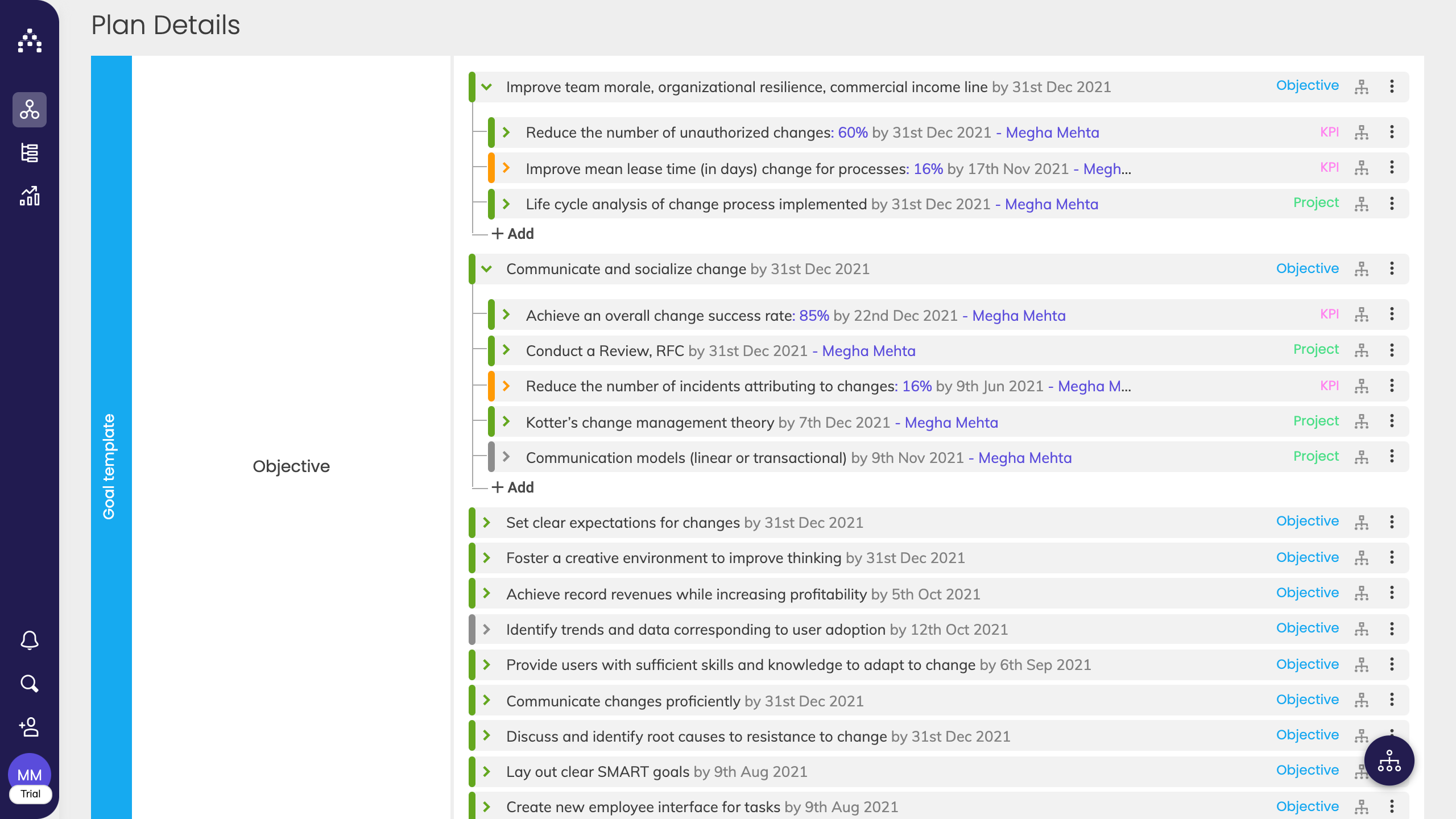Open the search magnifier icon
This screenshot has height=819, width=1456.
(x=30, y=684)
